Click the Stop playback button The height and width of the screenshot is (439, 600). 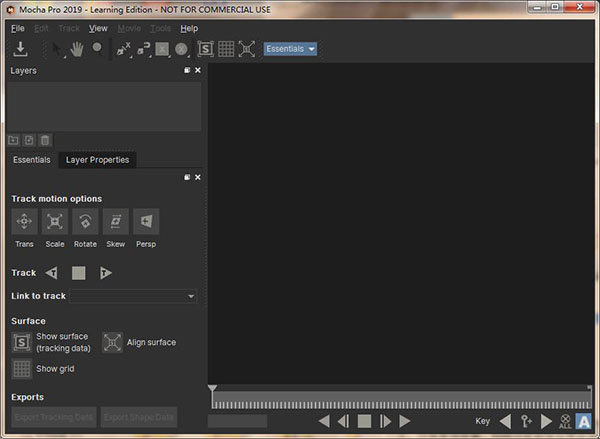pos(364,421)
